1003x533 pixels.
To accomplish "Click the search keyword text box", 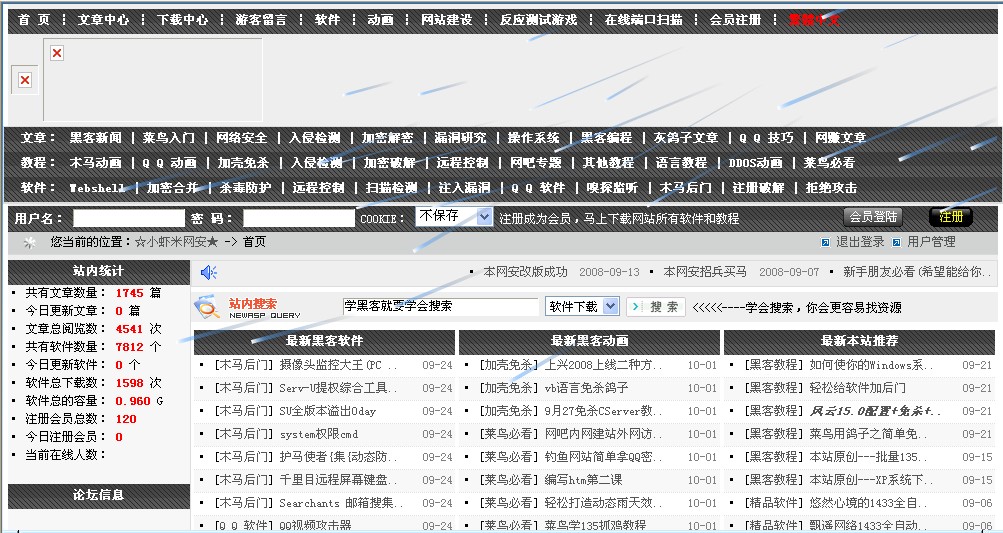I will (x=440, y=307).
